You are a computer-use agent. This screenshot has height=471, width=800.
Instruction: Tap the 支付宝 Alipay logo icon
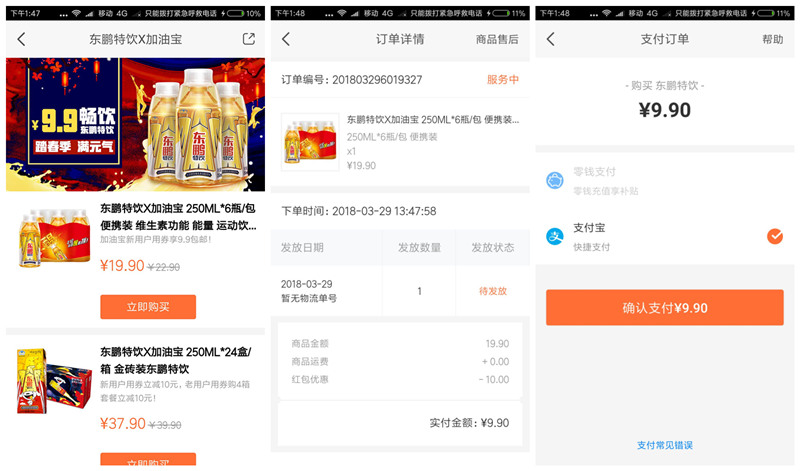555,236
